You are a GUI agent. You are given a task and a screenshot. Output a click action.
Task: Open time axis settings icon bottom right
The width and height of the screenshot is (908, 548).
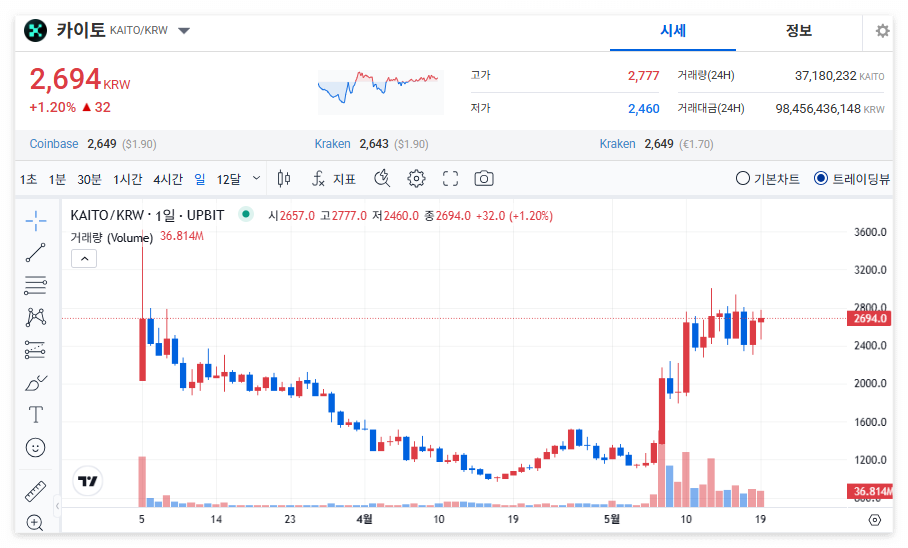pyautogui.click(x=874, y=520)
